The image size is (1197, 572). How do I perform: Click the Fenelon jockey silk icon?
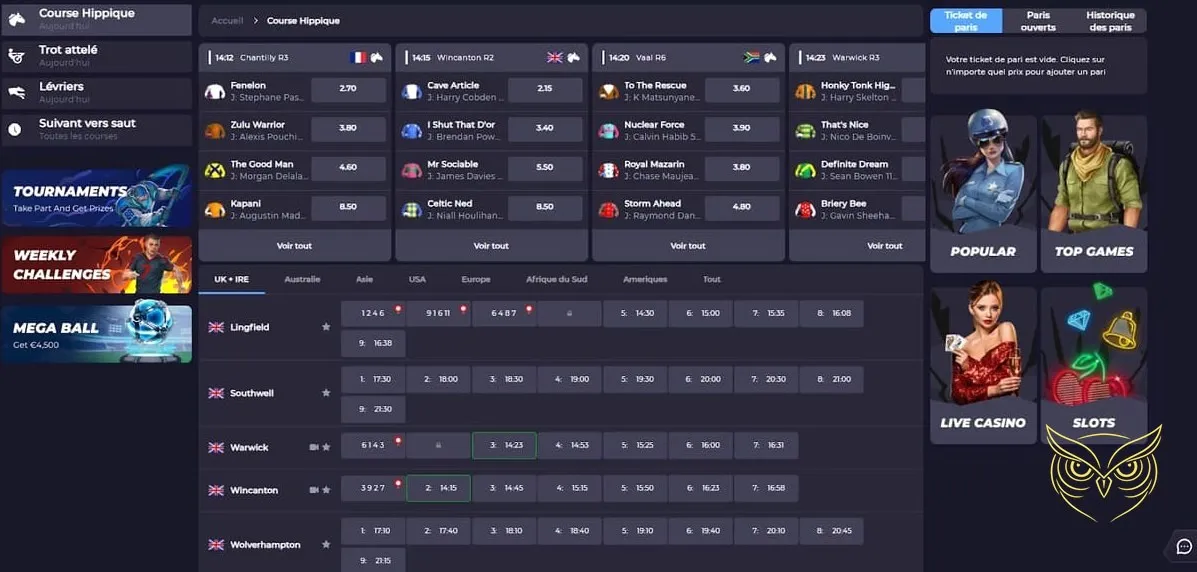(x=215, y=92)
